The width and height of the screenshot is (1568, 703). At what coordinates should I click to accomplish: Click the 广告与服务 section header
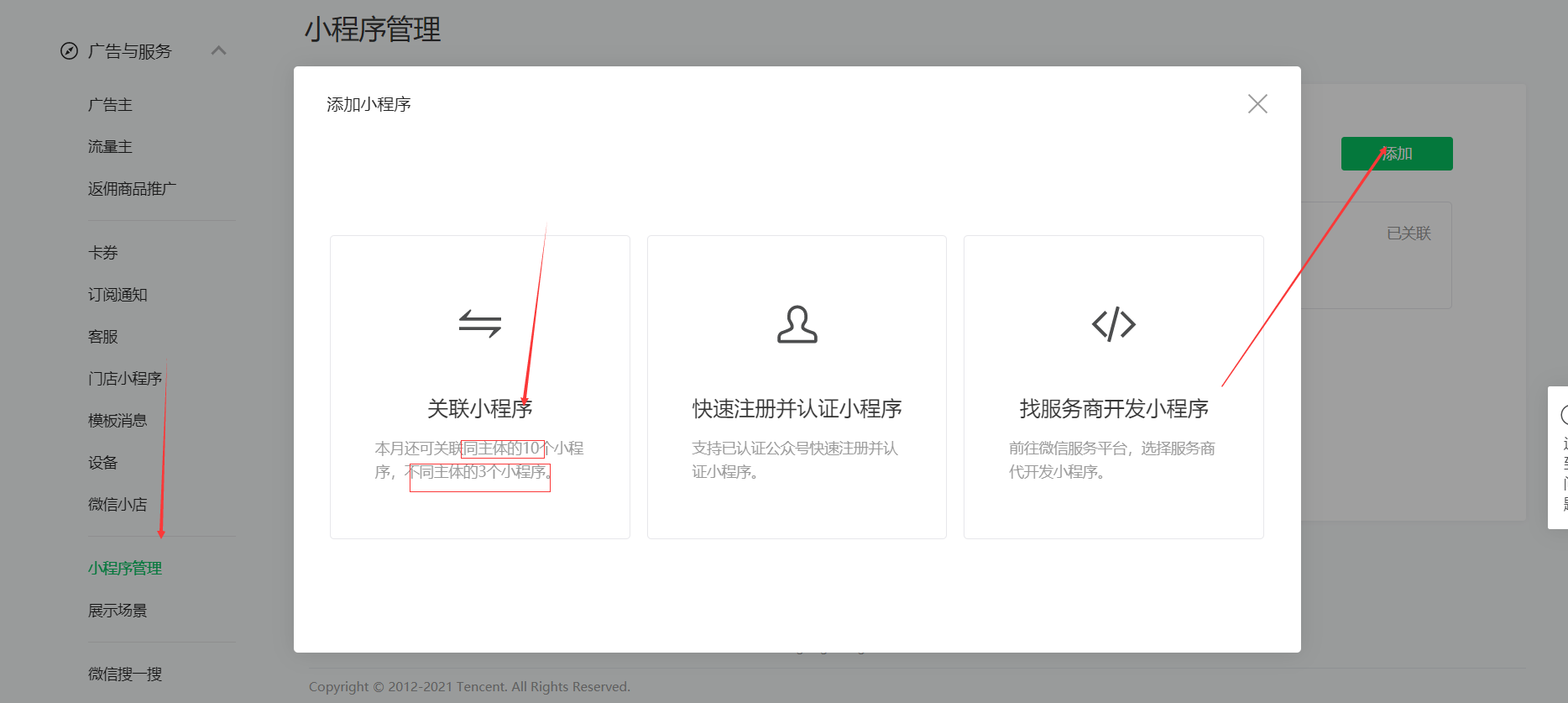tap(129, 51)
